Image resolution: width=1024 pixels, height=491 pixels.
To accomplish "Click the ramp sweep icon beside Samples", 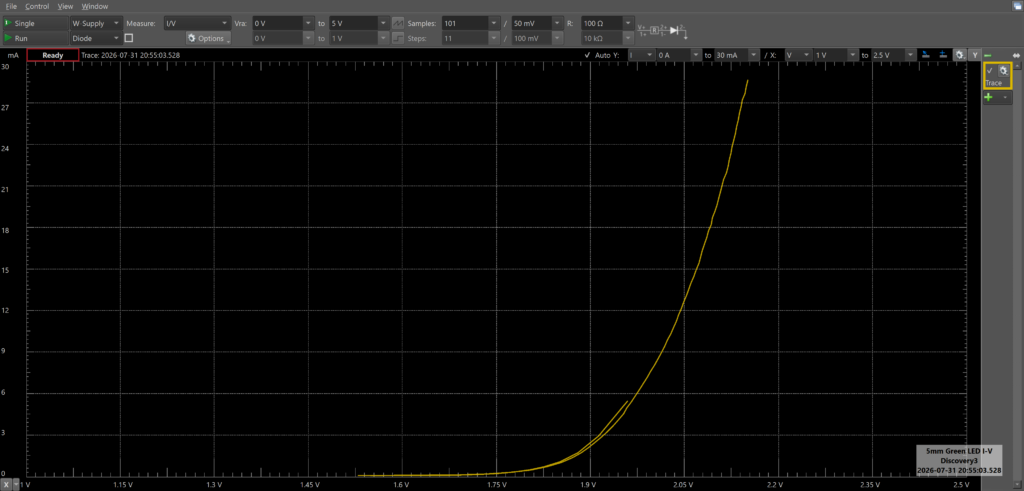I will pyautogui.click(x=398, y=23).
